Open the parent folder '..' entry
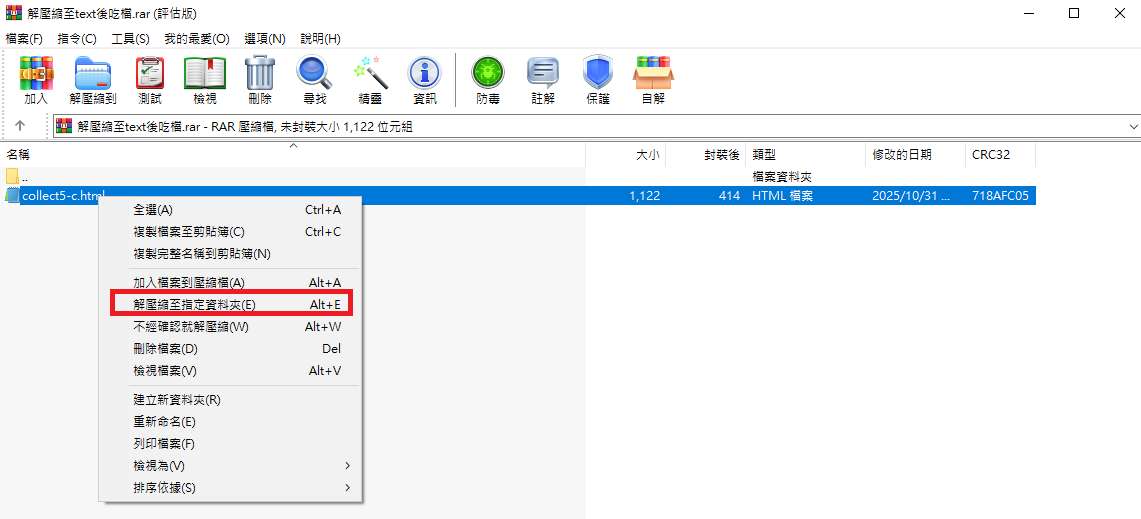 pos(26,177)
